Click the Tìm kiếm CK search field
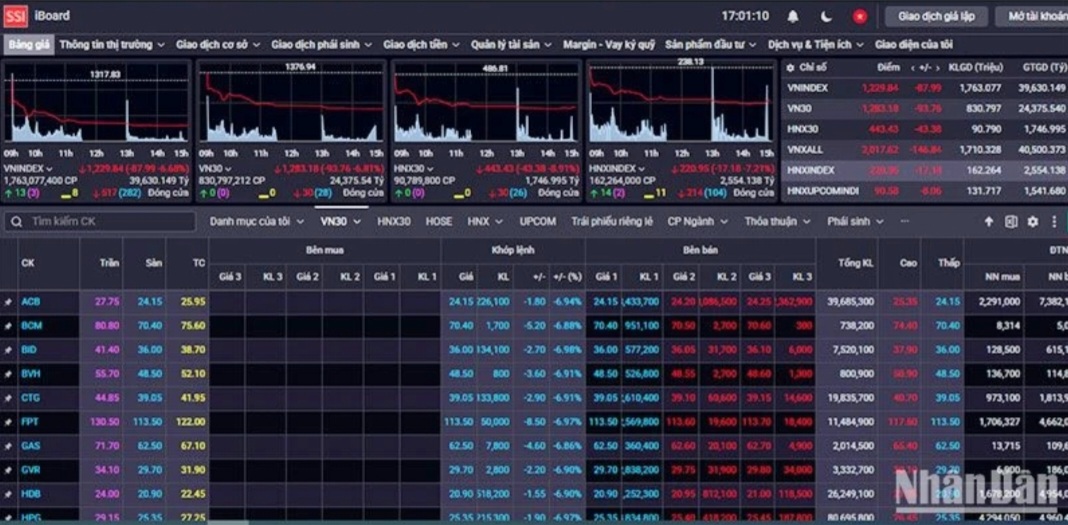Image resolution: width=1068 pixels, height=525 pixels. click(x=102, y=221)
